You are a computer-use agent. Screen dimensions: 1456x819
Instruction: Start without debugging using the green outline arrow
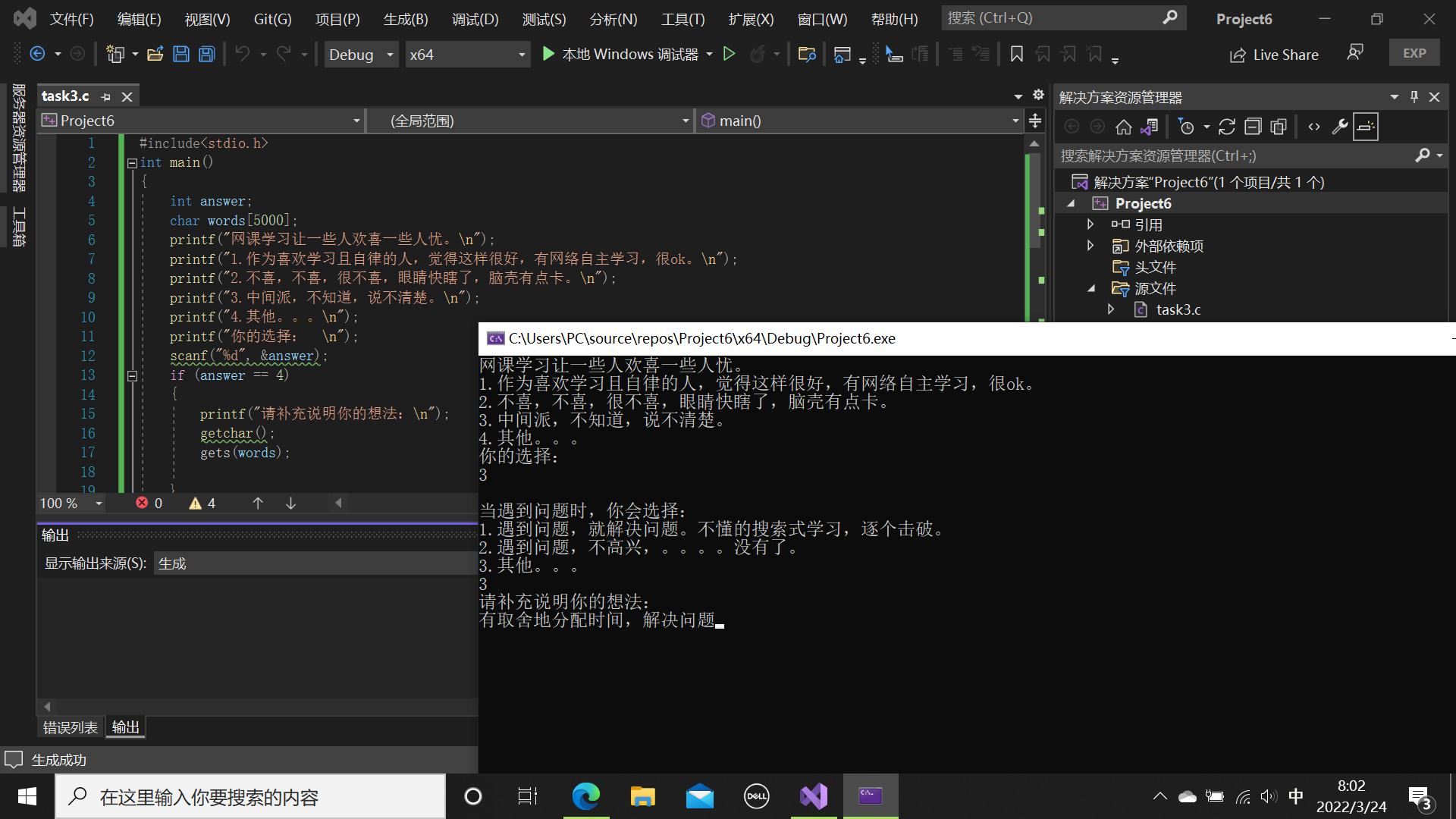click(729, 54)
